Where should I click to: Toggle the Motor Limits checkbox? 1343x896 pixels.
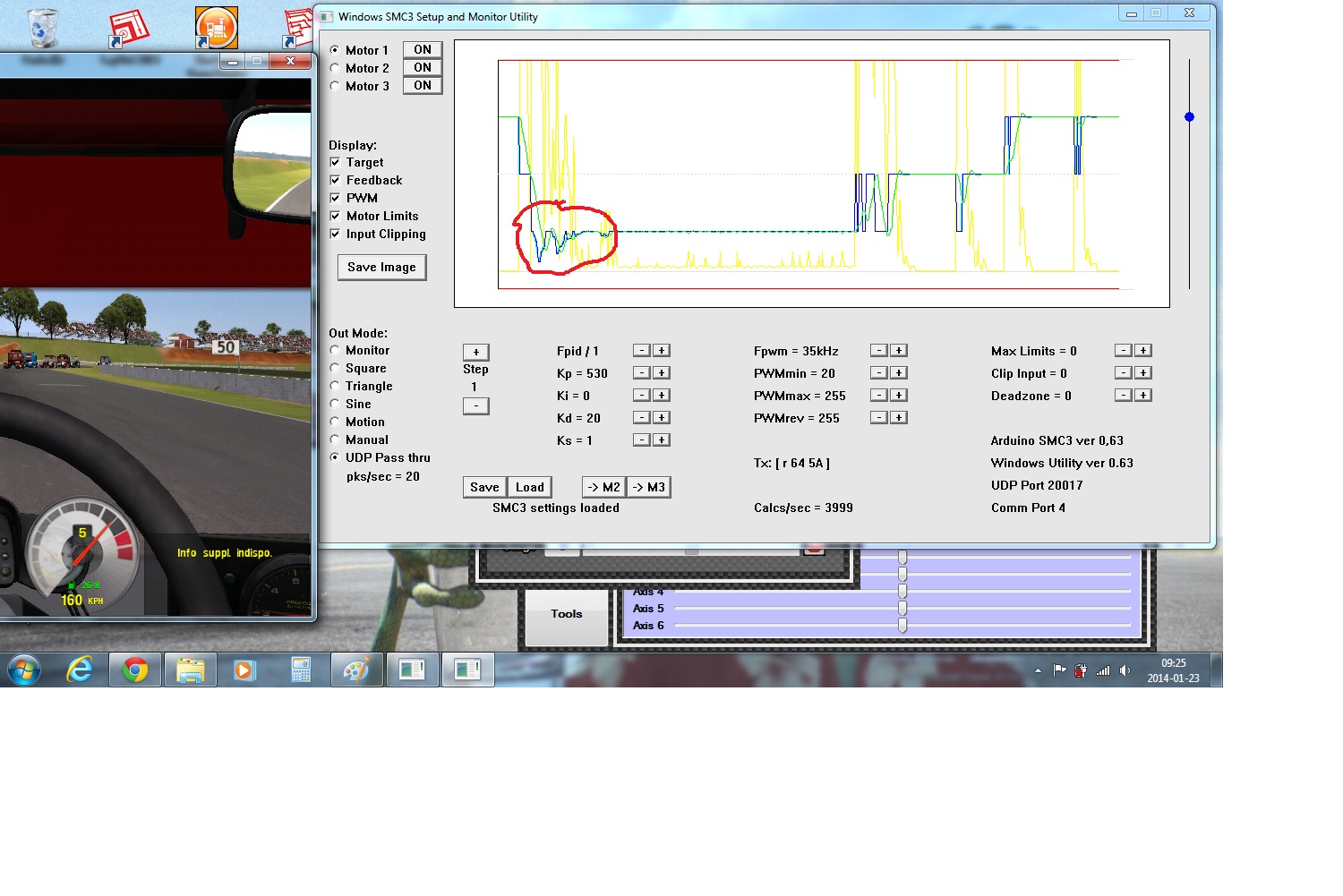point(335,216)
